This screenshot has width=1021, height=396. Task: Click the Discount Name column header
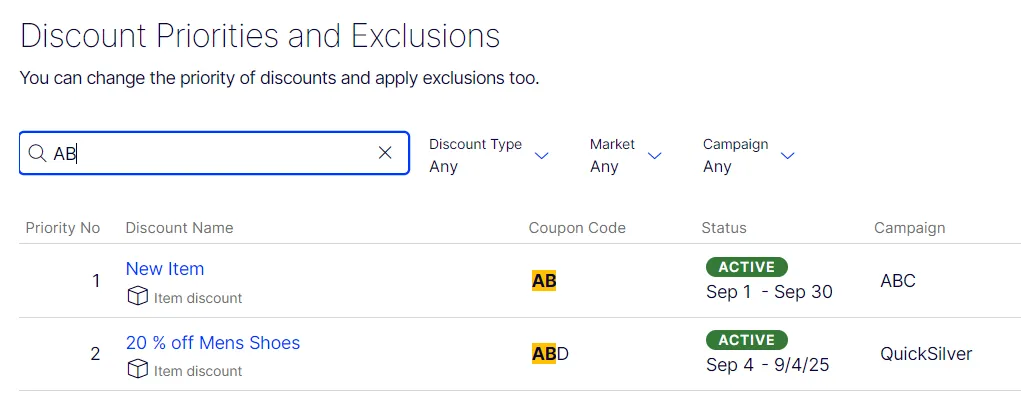coord(179,228)
